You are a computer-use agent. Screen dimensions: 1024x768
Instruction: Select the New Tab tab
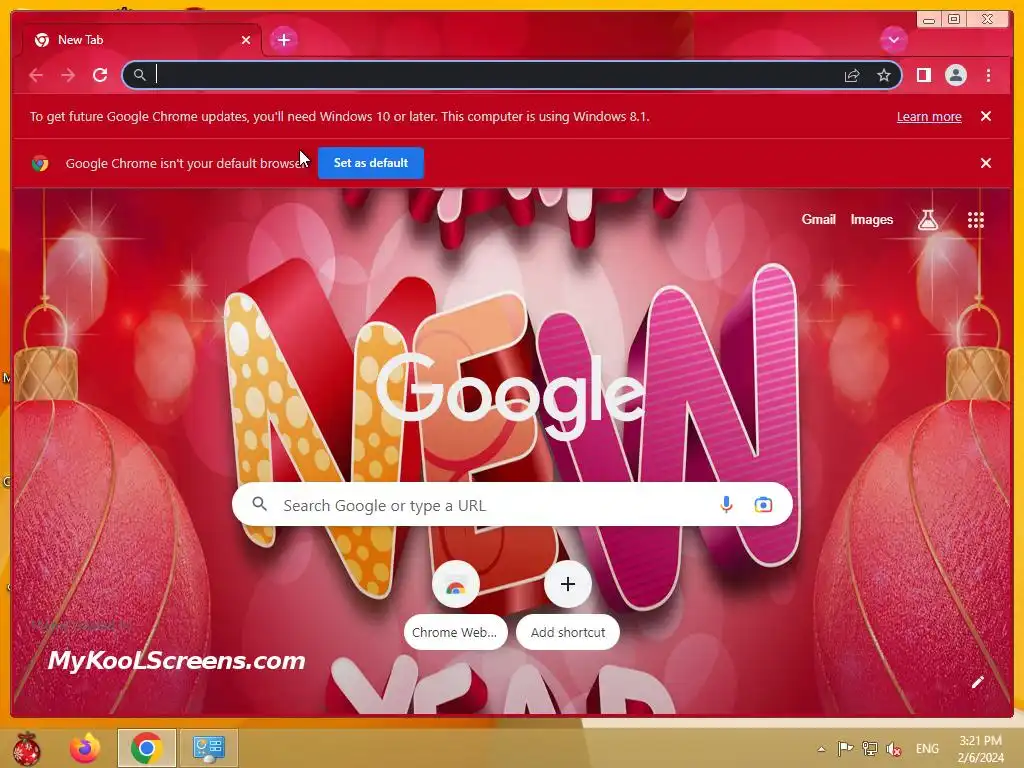[x=142, y=40]
